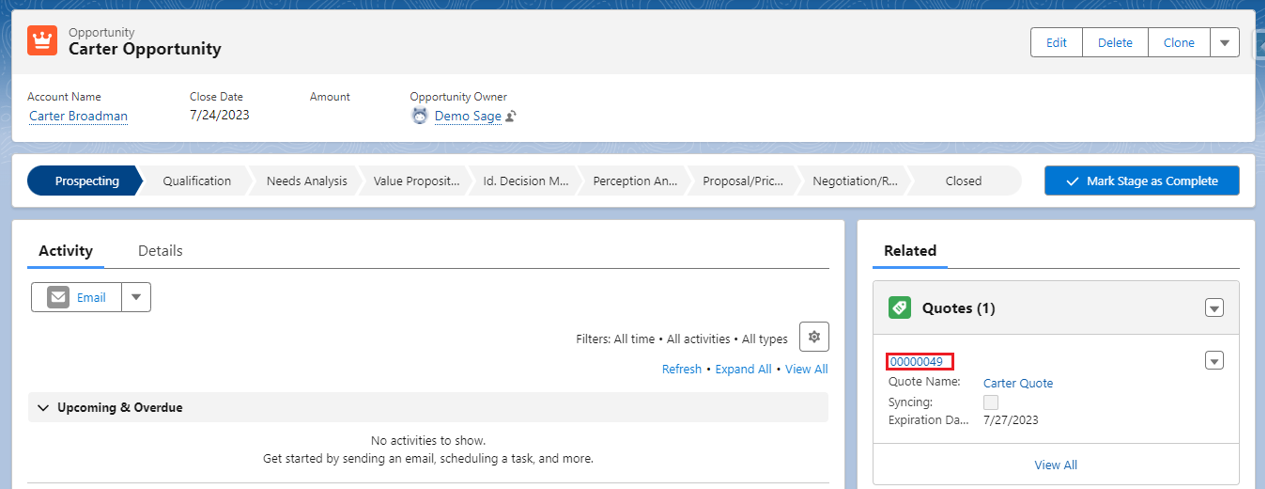Open the Quotes section actions dropdown
This screenshot has width=1265, height=489.
click(1214, 308)
